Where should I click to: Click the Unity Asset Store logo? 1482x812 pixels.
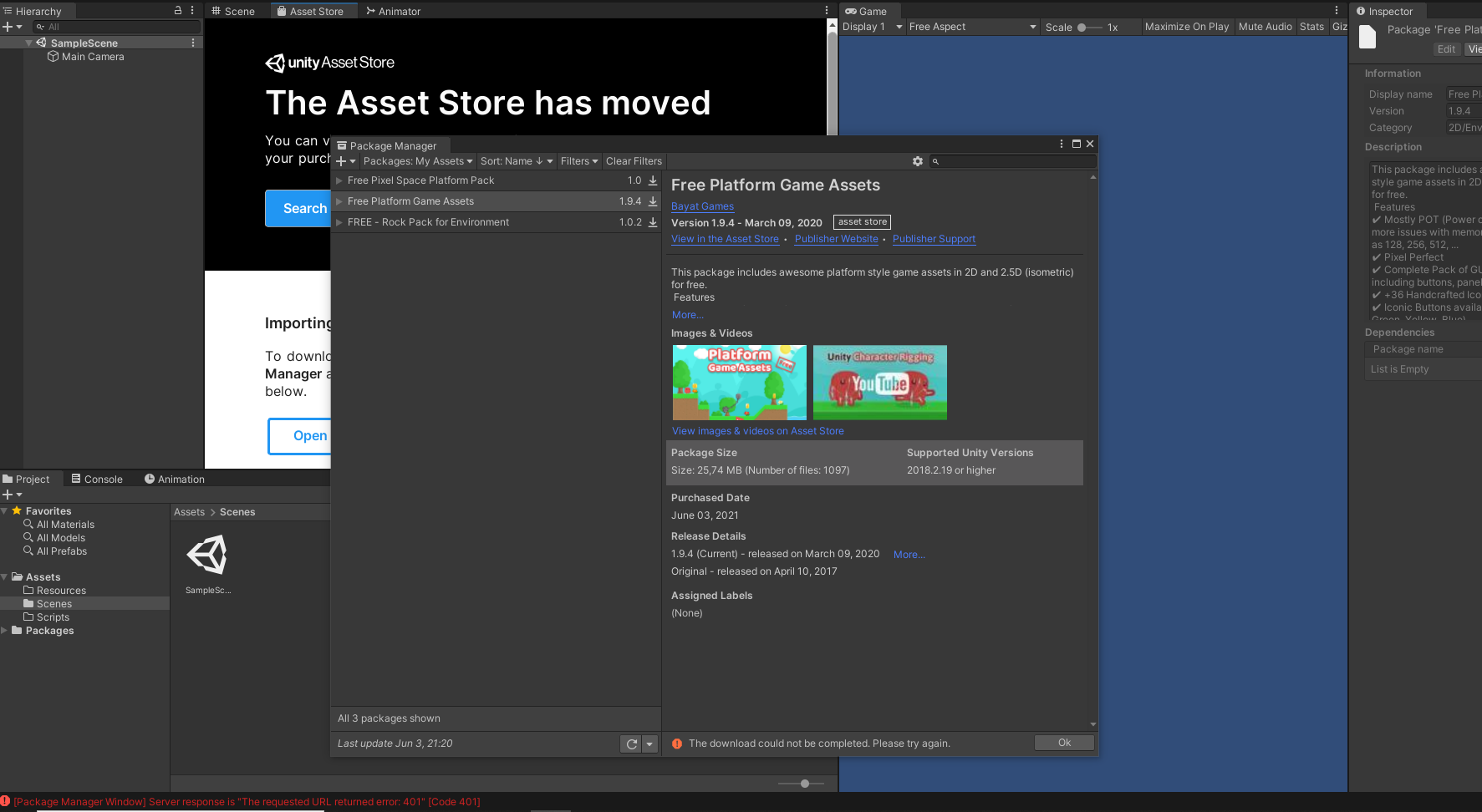point(330,63)
